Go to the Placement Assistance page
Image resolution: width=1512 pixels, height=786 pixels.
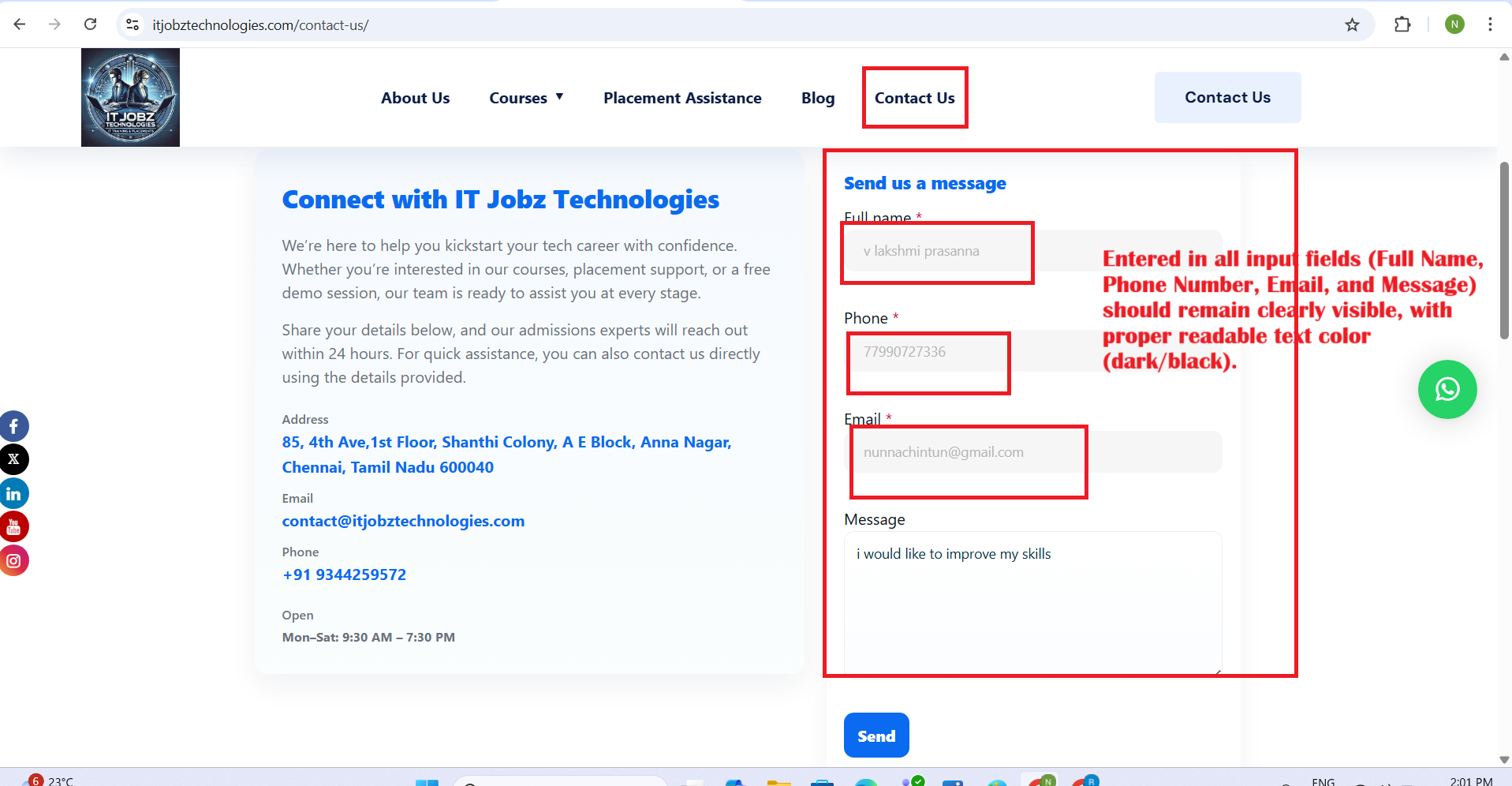tap(682, 98)
